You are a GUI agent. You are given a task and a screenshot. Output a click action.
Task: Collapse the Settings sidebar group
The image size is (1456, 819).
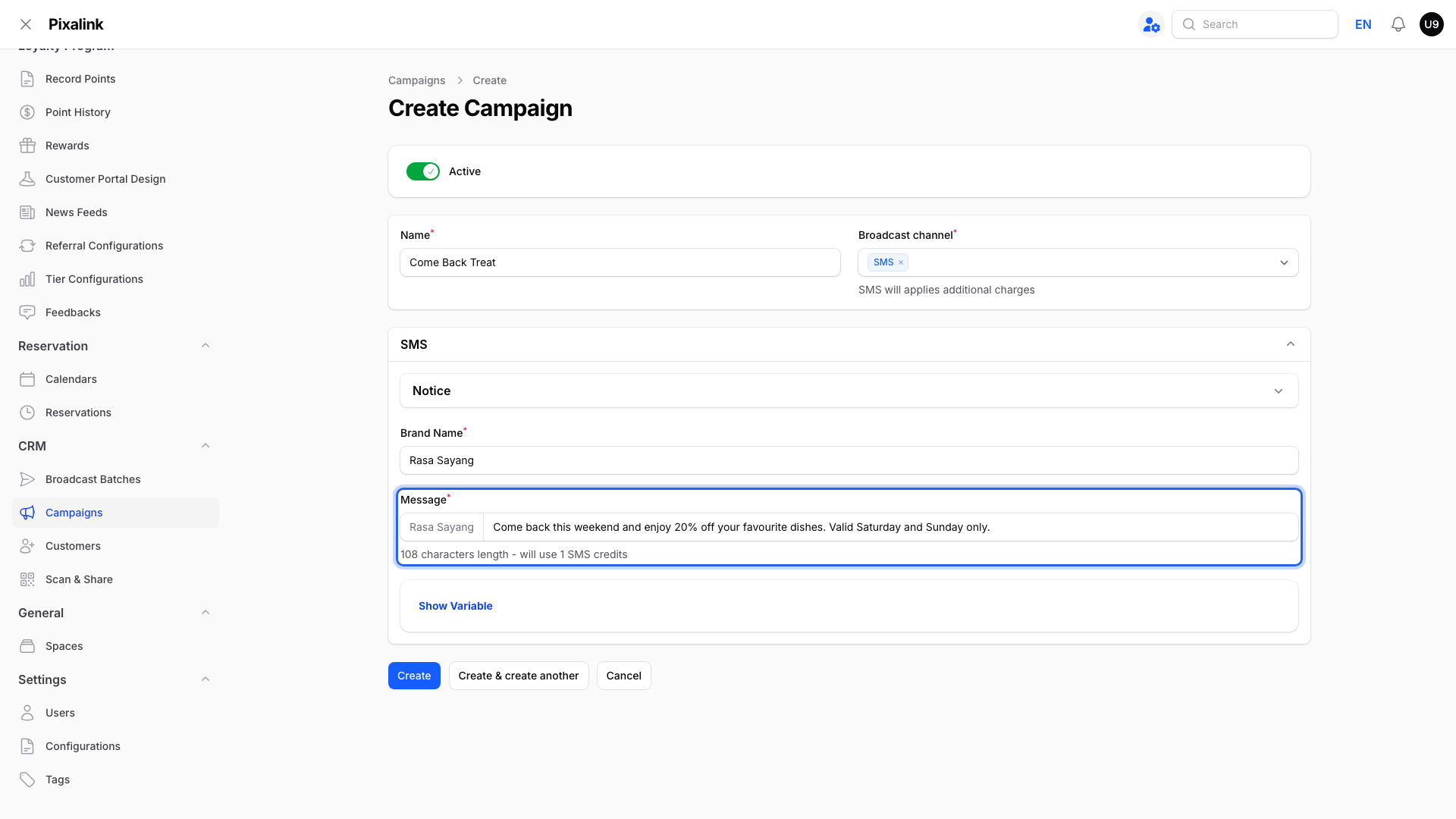pos(206,679)
